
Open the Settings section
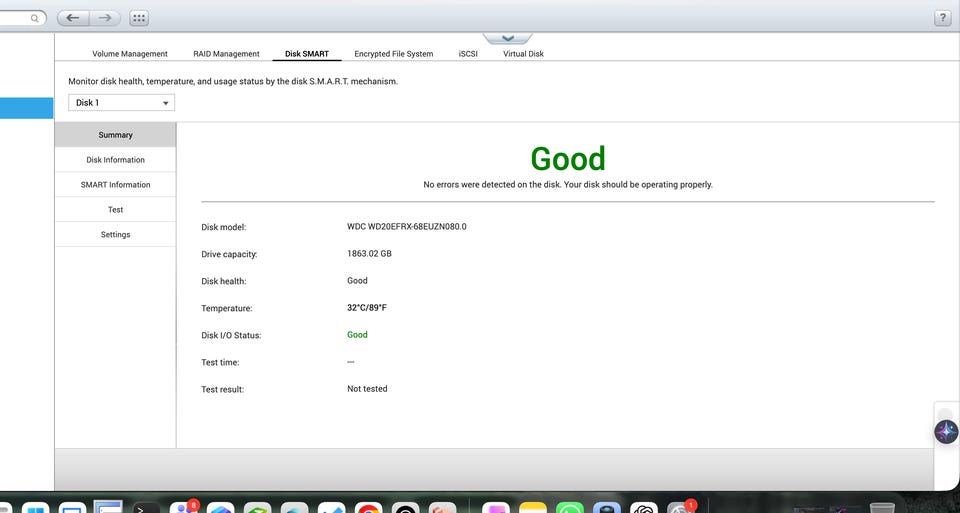click(115, 234)
